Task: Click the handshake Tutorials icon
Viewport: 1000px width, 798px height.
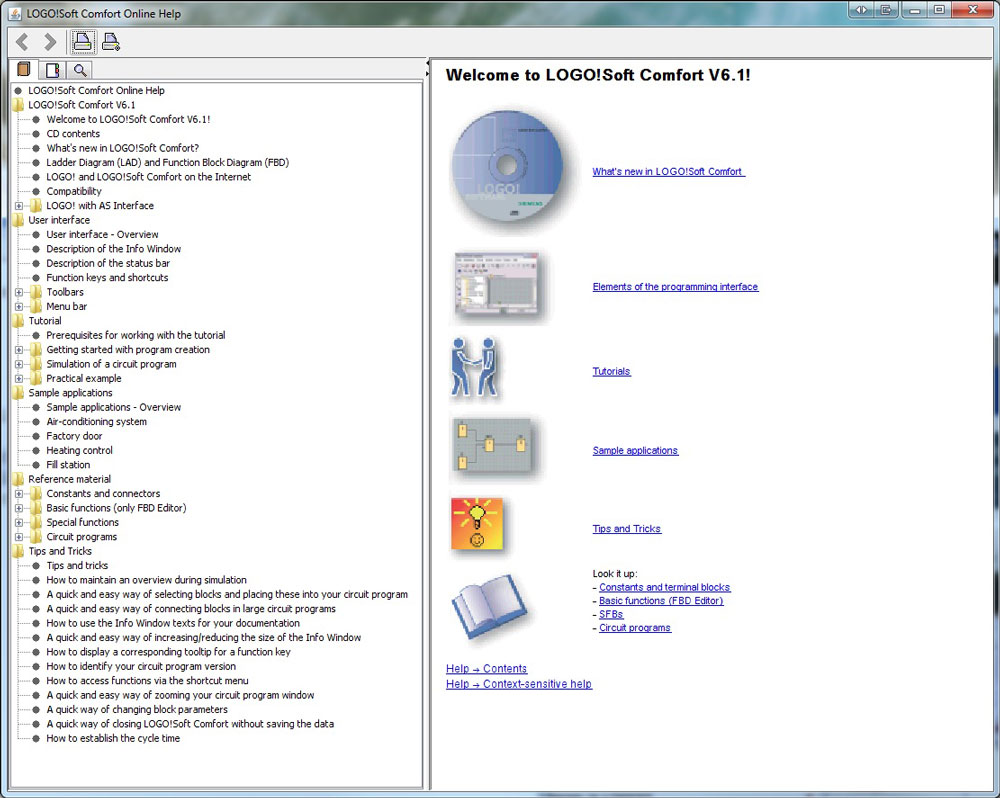Action: point(476,369)
